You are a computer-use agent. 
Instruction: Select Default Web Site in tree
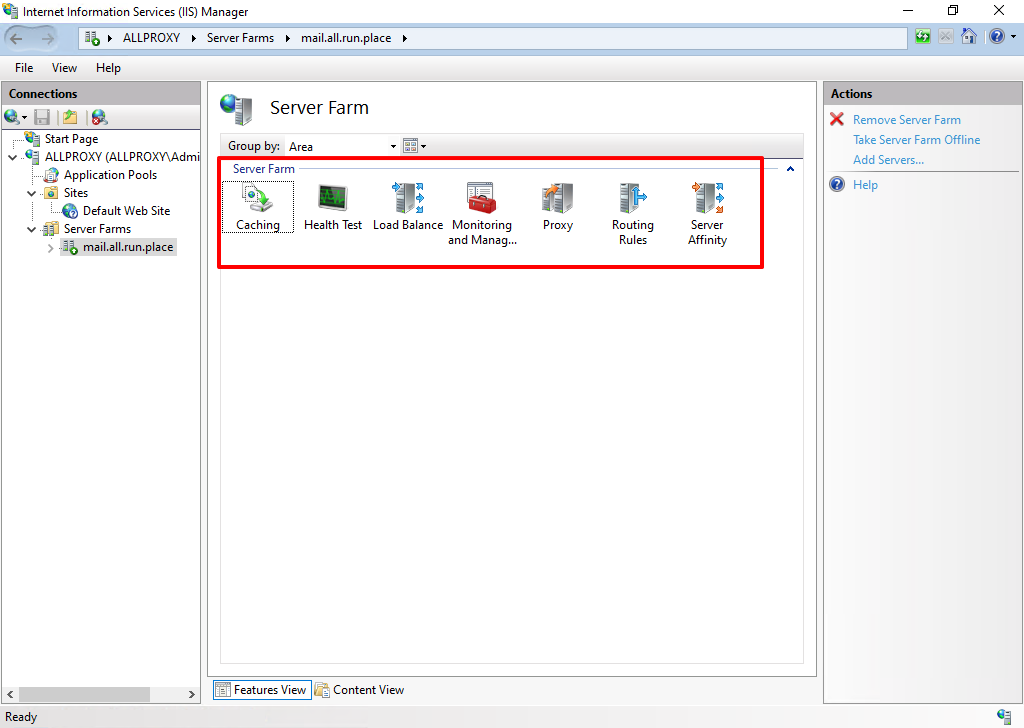126,211
